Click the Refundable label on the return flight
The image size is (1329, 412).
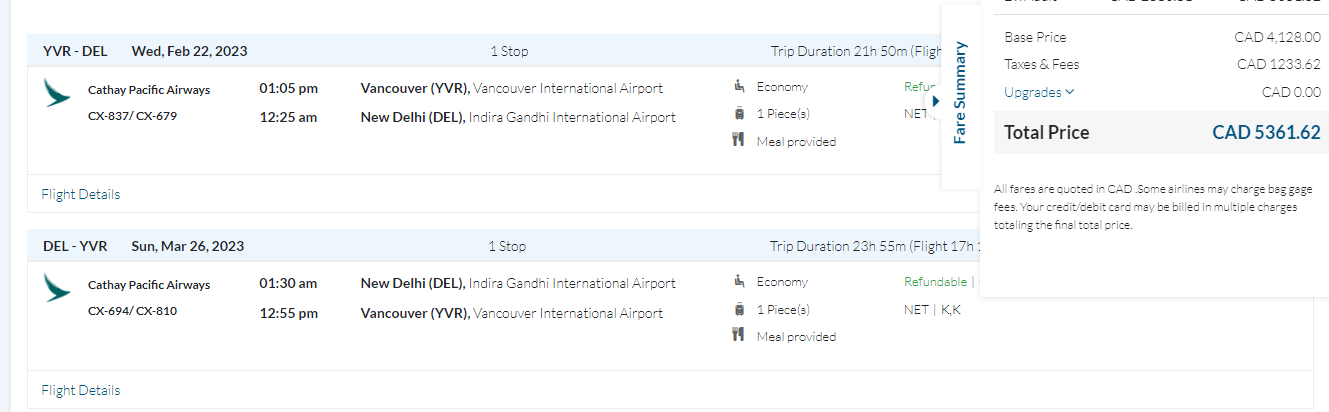(x=935, y=282)
